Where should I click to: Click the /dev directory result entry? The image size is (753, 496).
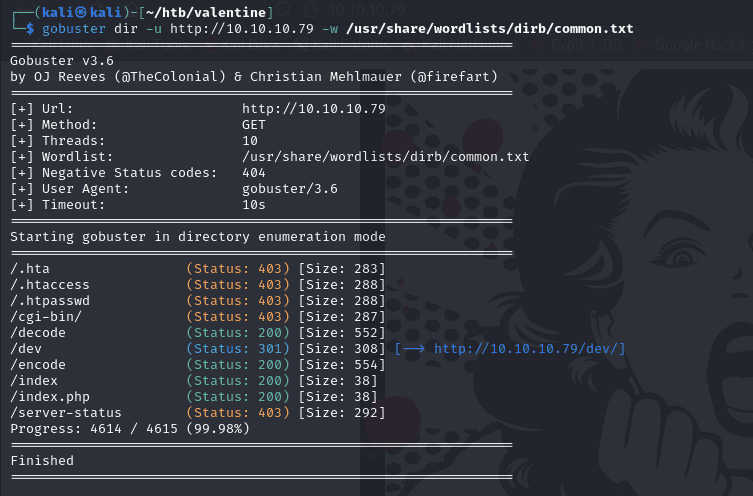26,348
